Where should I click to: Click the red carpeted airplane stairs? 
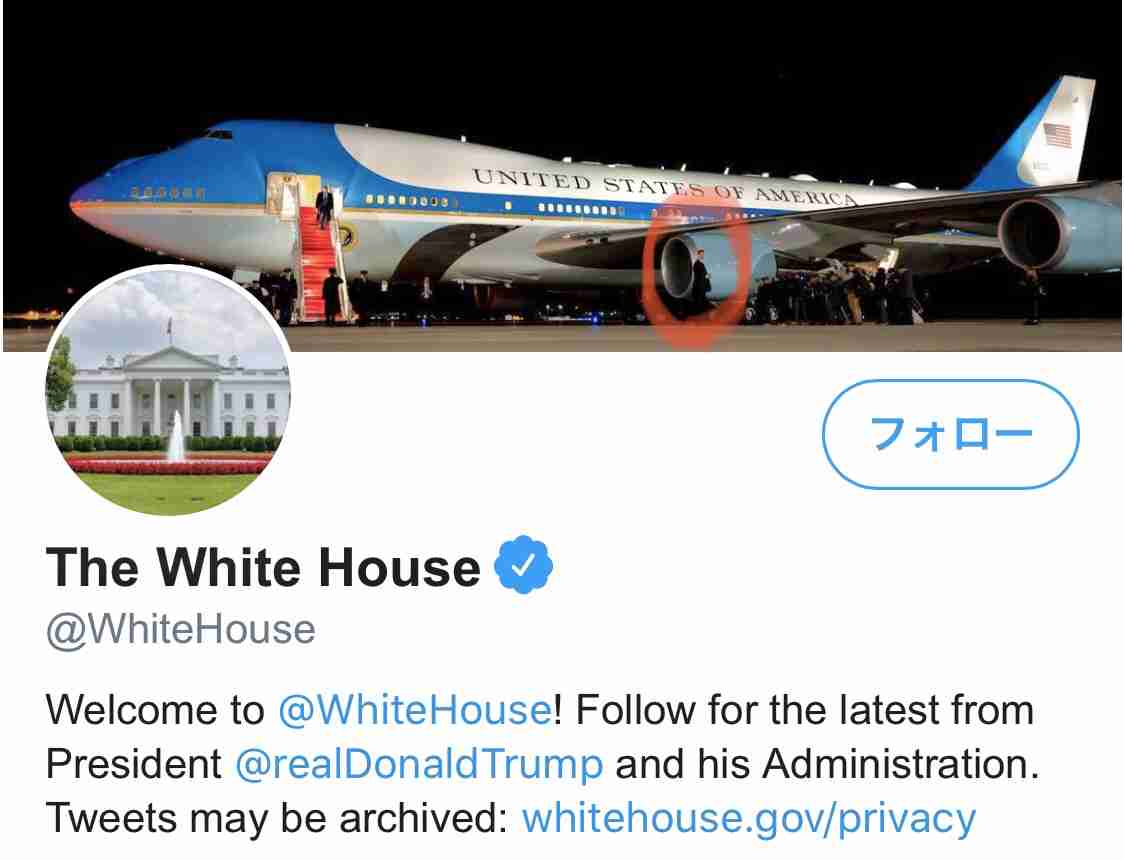click(x=317, y=264)
